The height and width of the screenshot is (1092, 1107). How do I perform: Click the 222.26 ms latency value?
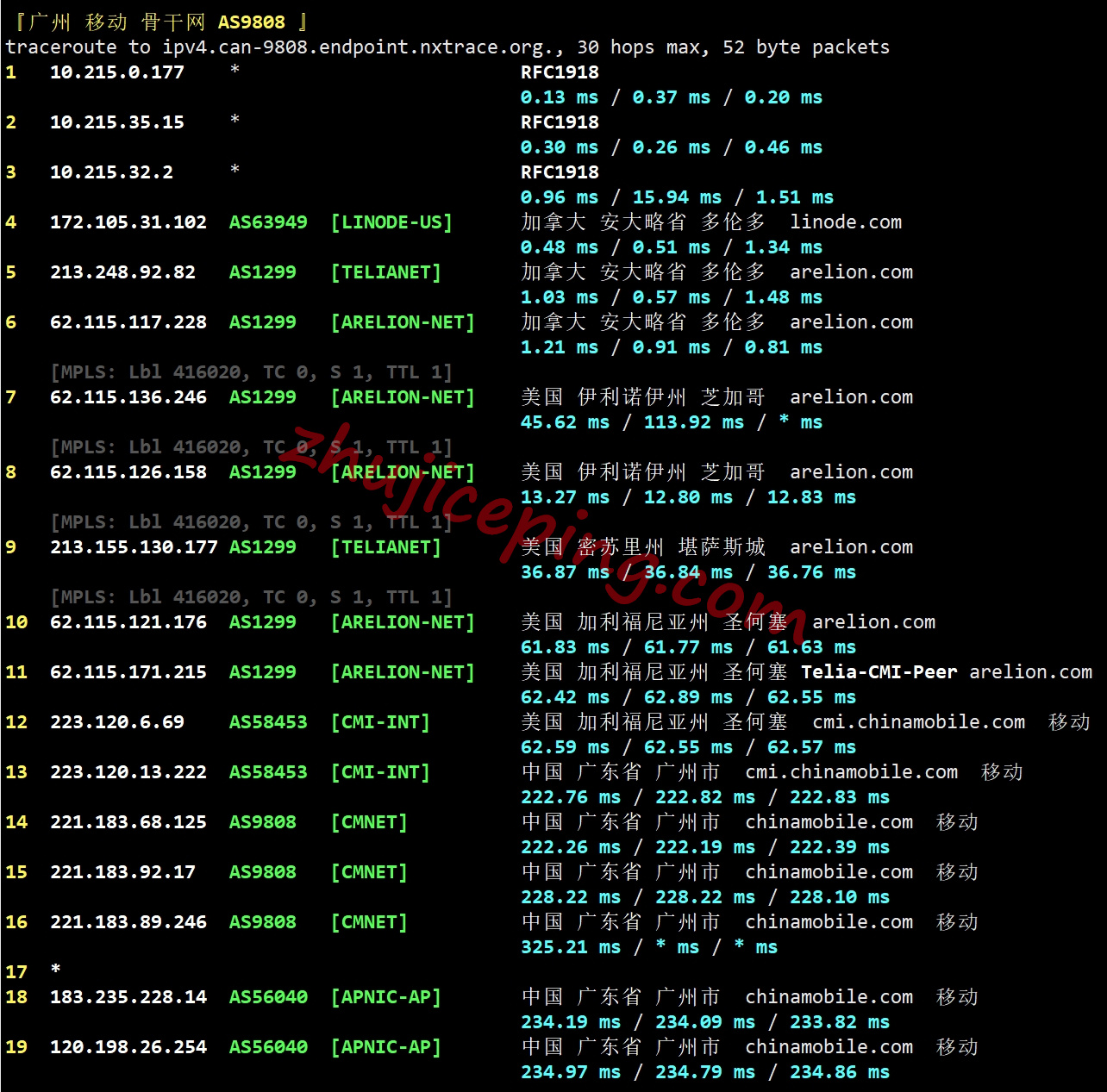[571, 847]
